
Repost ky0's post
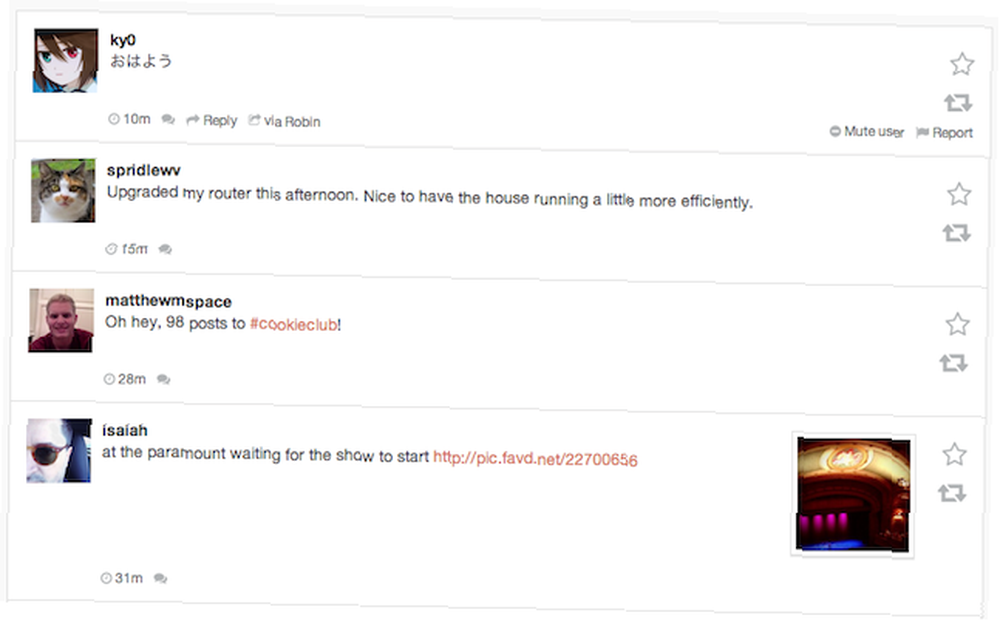958,103
